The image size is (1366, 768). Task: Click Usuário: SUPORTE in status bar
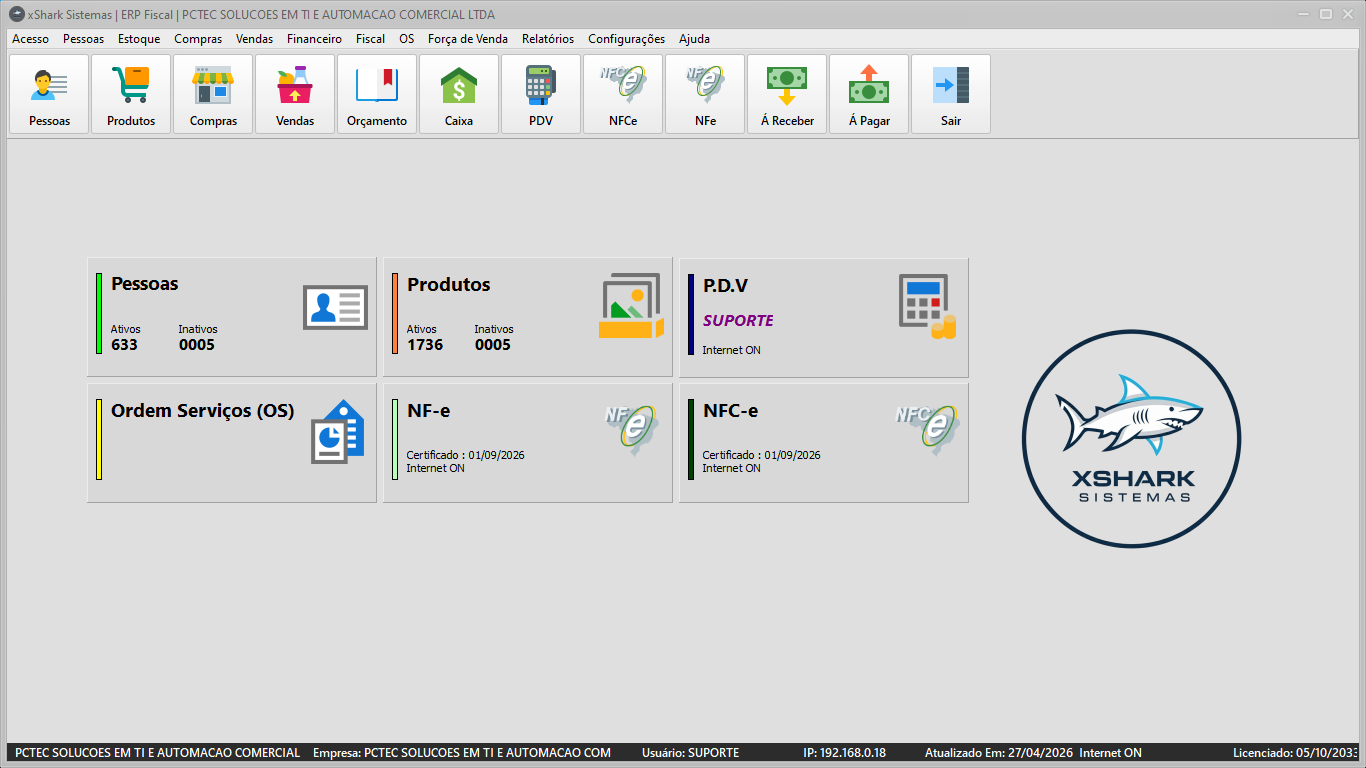point(692,753)
